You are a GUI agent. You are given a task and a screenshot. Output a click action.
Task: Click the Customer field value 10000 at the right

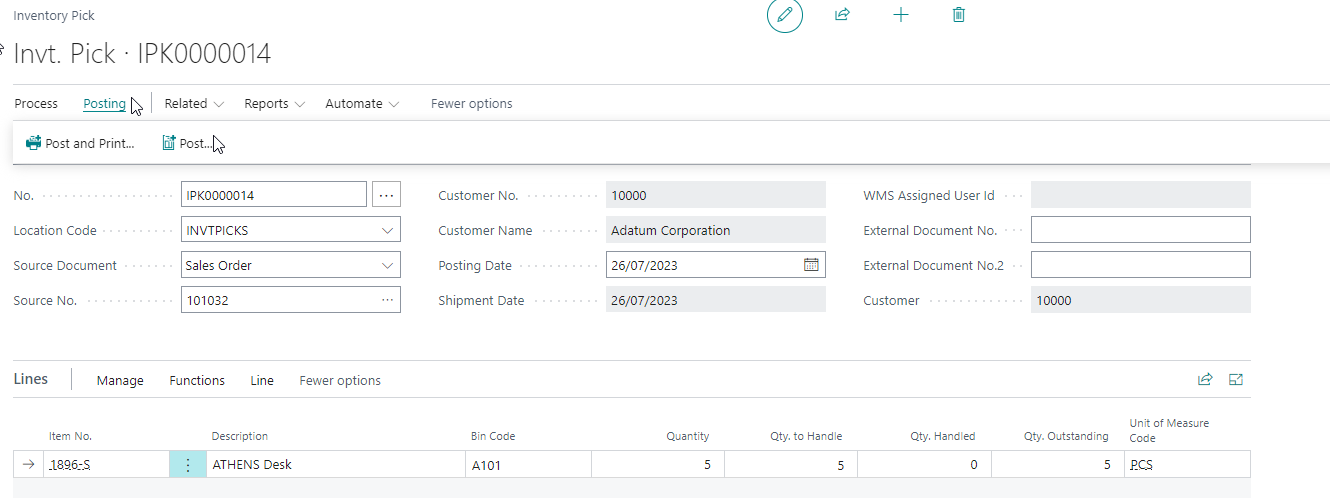1141,300
